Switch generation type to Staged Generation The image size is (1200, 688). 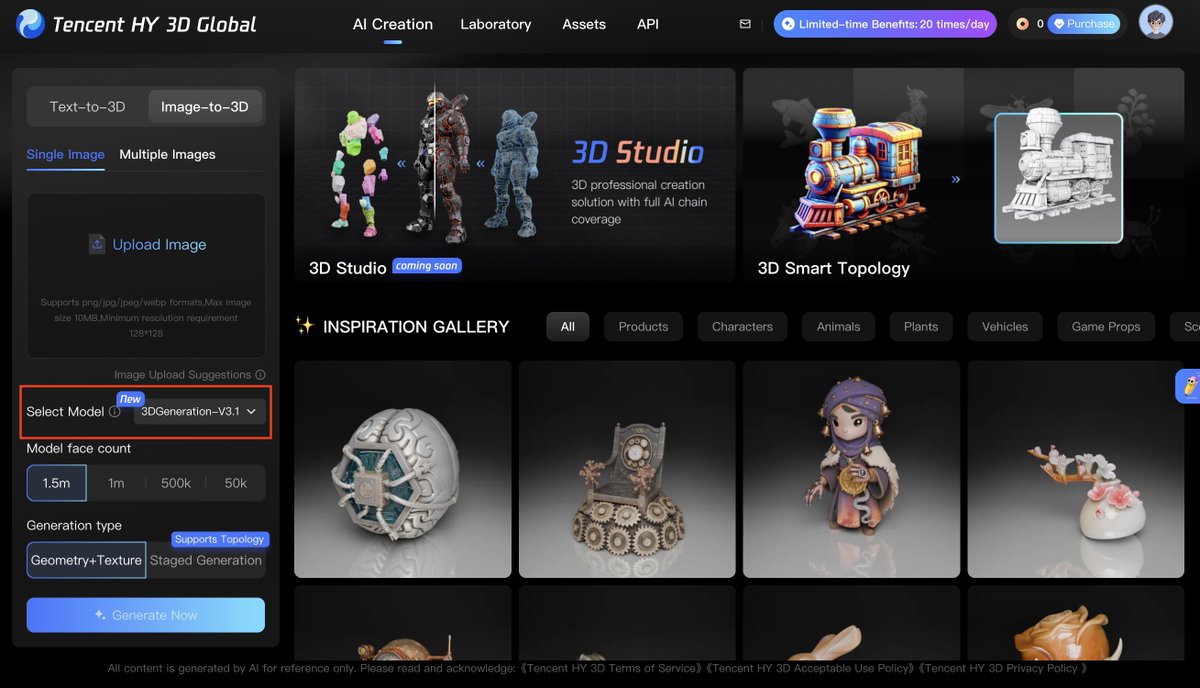point(206,560)
